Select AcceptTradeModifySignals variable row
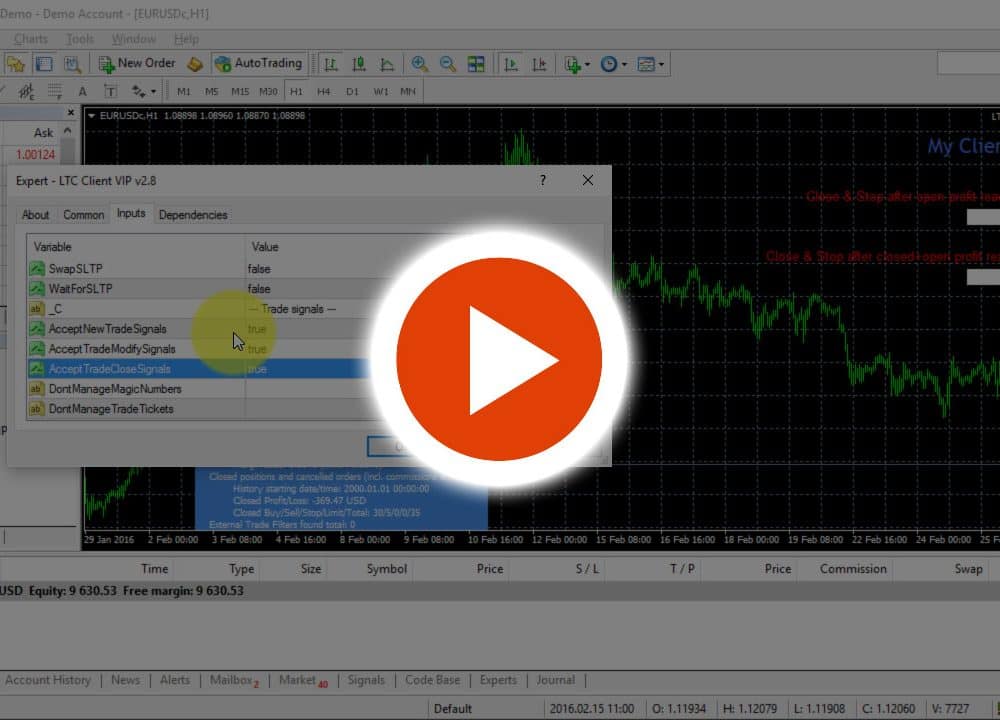The width and height of the screenshot is (1000, 720). 200,349
